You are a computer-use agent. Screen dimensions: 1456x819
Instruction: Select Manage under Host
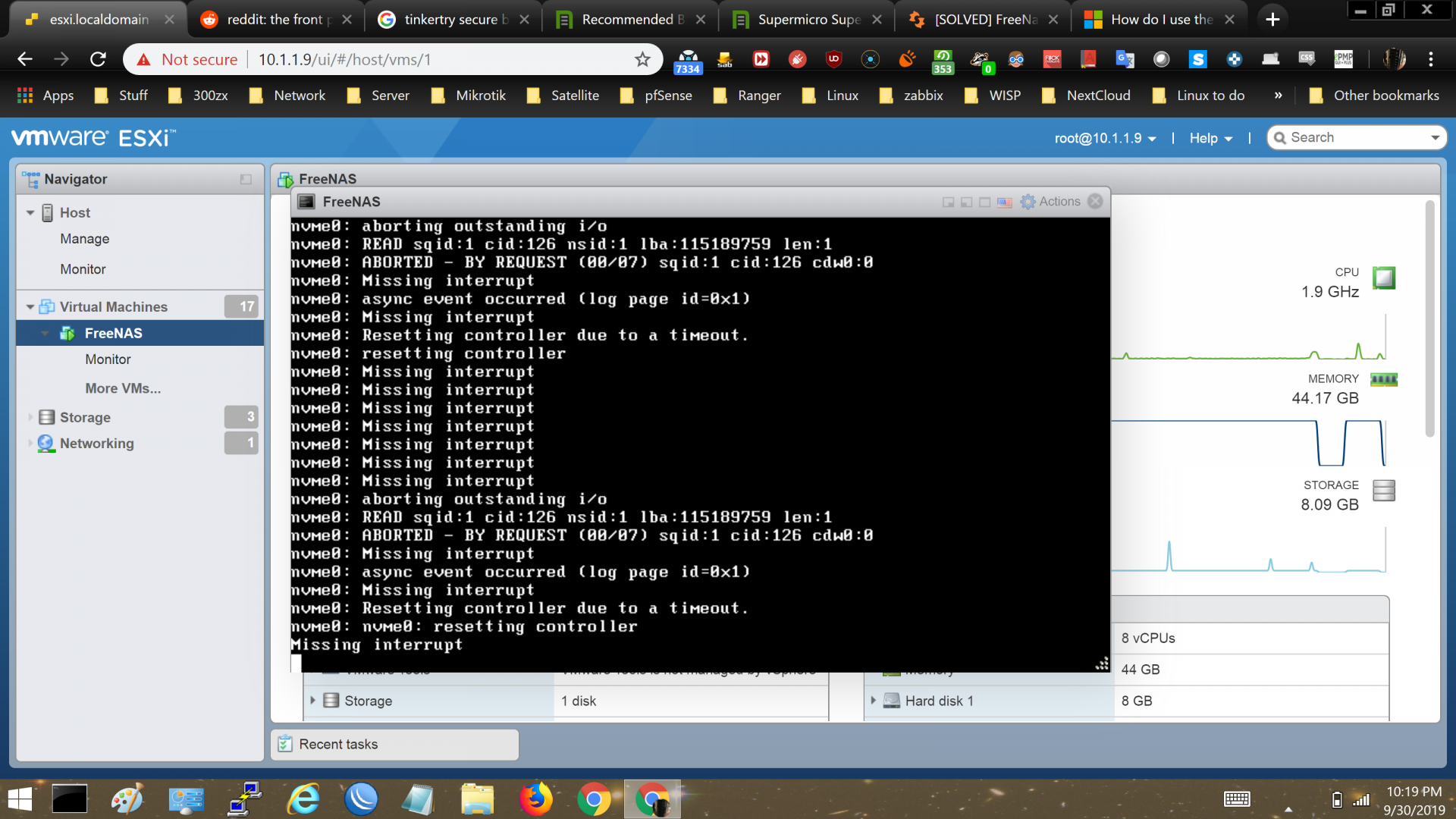(x=85, y=239)
